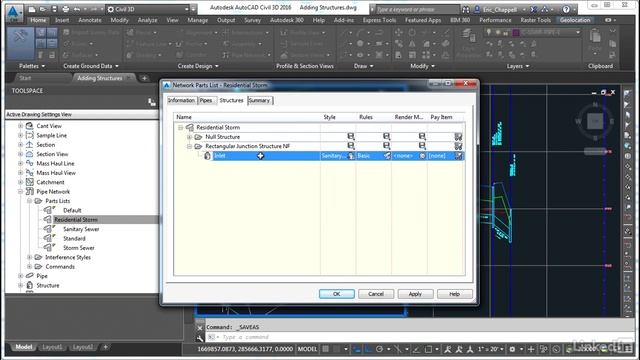The height and width of the screenshot is (360, 640).
Task: Click the customization menu icon at status bar end
Action: [x=630, y=349]
